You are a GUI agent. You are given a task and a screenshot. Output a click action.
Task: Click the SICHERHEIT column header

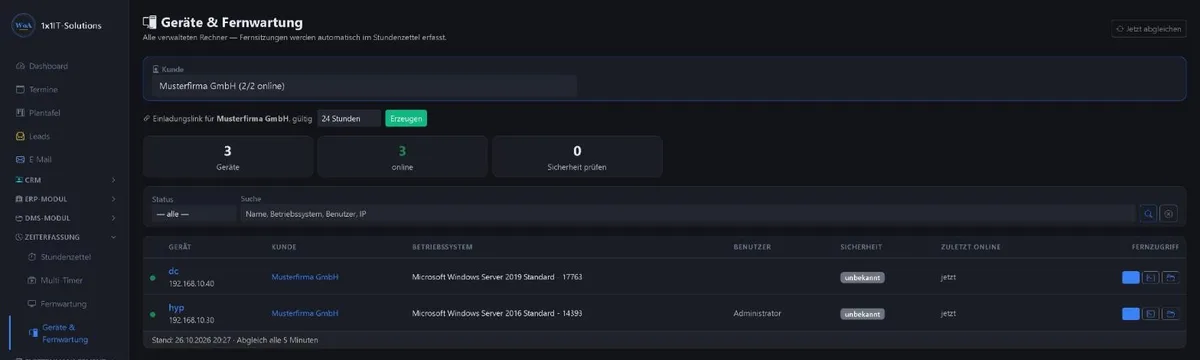click(x=862, y=246)
